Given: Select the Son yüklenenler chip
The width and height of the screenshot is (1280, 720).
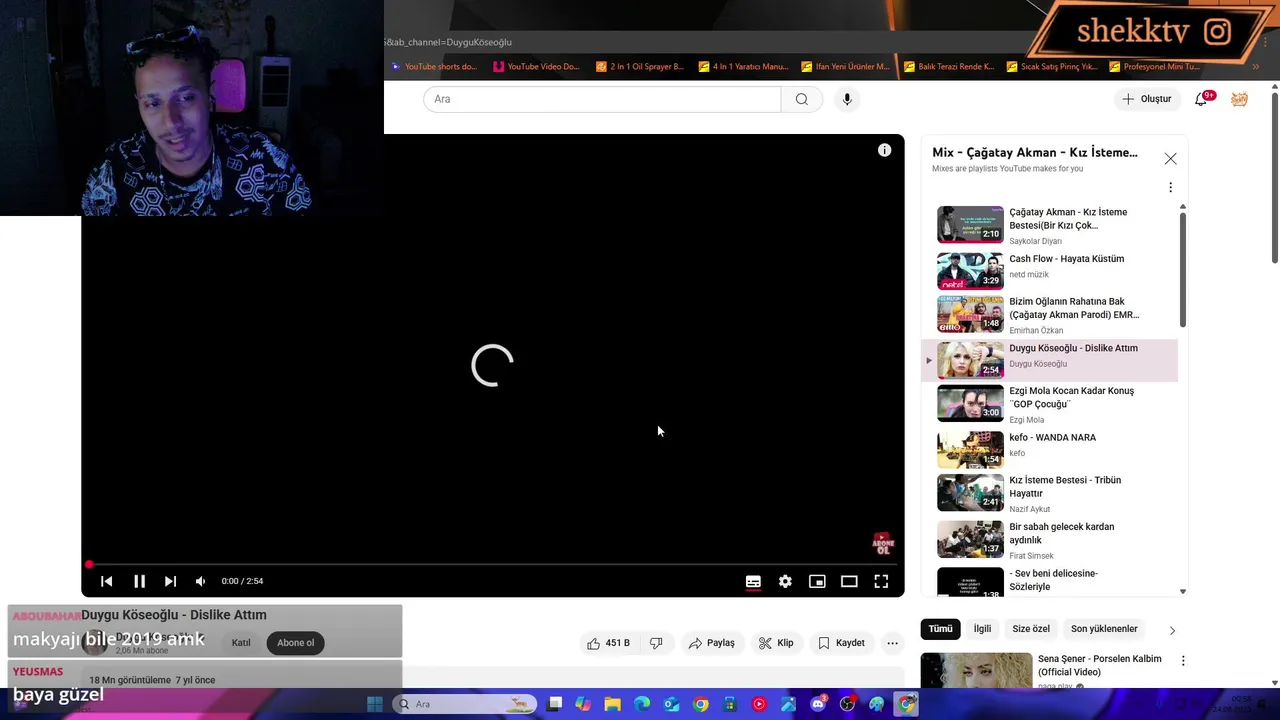Looking at the screenshot, I should pyautogui.click(x=1104, y=629).
